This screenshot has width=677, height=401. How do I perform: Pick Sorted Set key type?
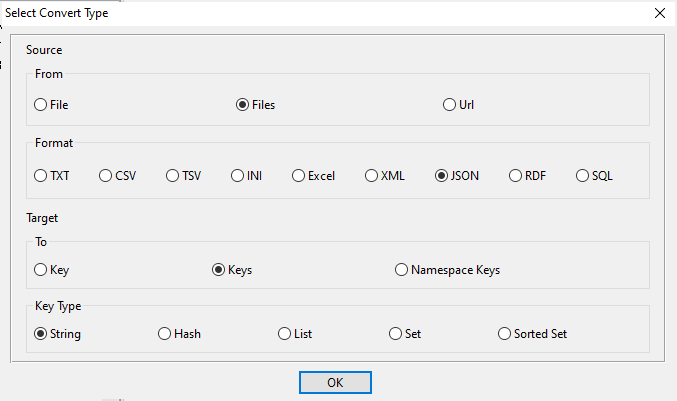[505, 334]
